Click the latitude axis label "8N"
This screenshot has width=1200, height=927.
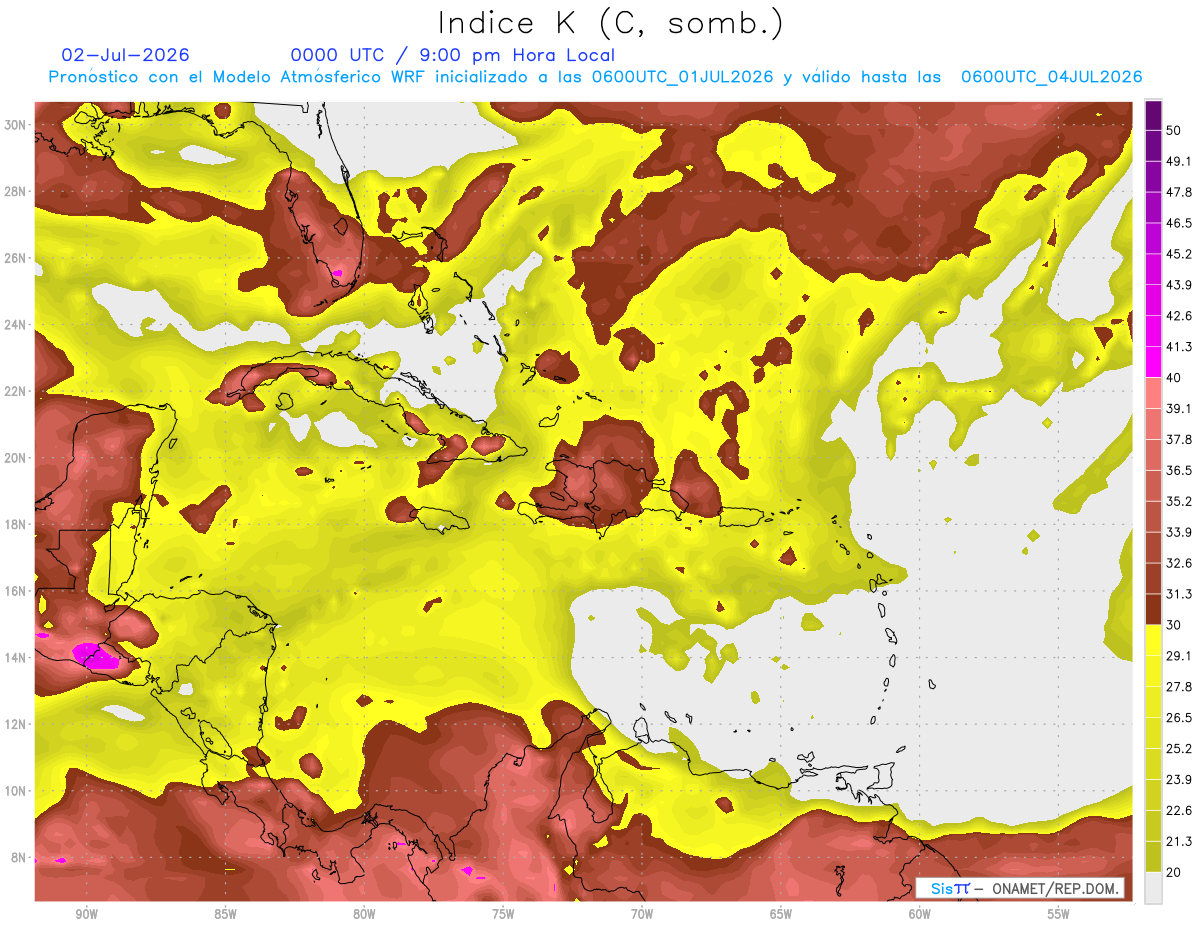[x=20, y=858]
